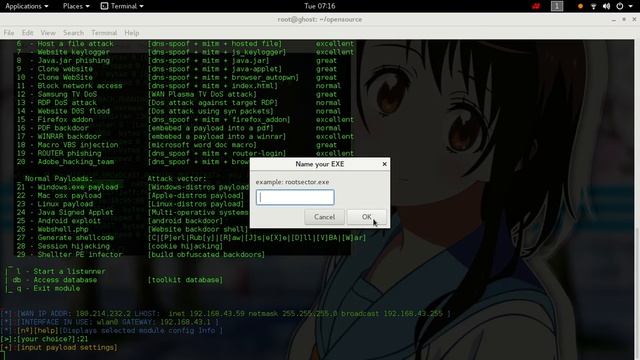
Task: Click line '15 - Firefox addon'
Action: [55, 120]
